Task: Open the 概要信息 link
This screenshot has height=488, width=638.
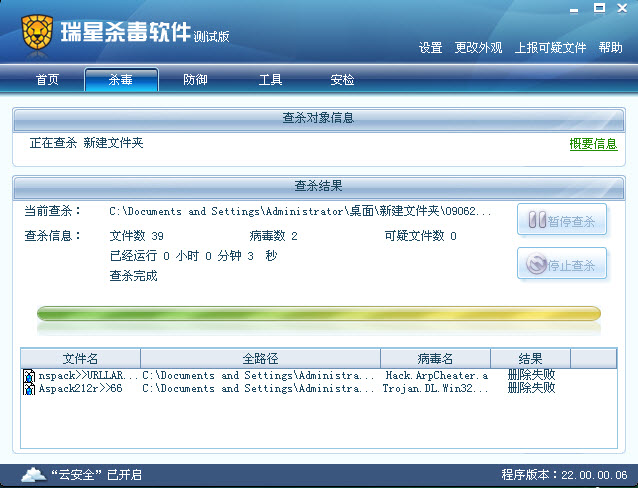Action: pyautogui.click(x=593, y=144)
